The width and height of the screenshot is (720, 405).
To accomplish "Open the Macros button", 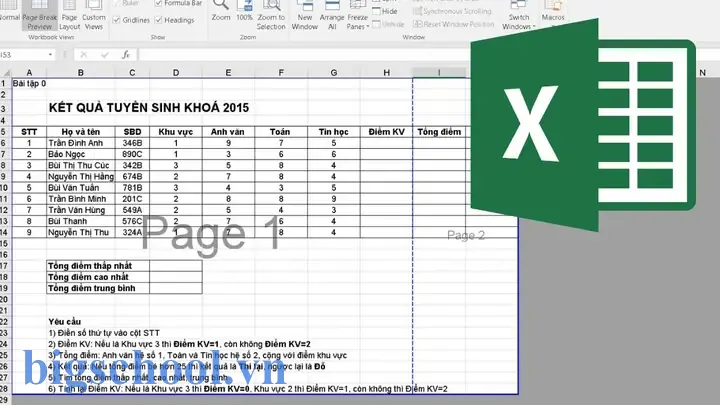I will tap(553, 13).
